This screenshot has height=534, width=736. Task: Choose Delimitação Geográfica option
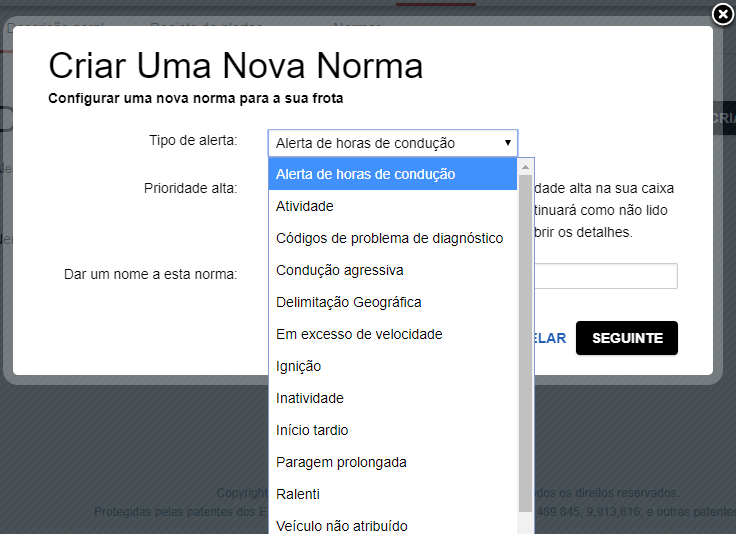pyautogui.click(x=393, y=302)
